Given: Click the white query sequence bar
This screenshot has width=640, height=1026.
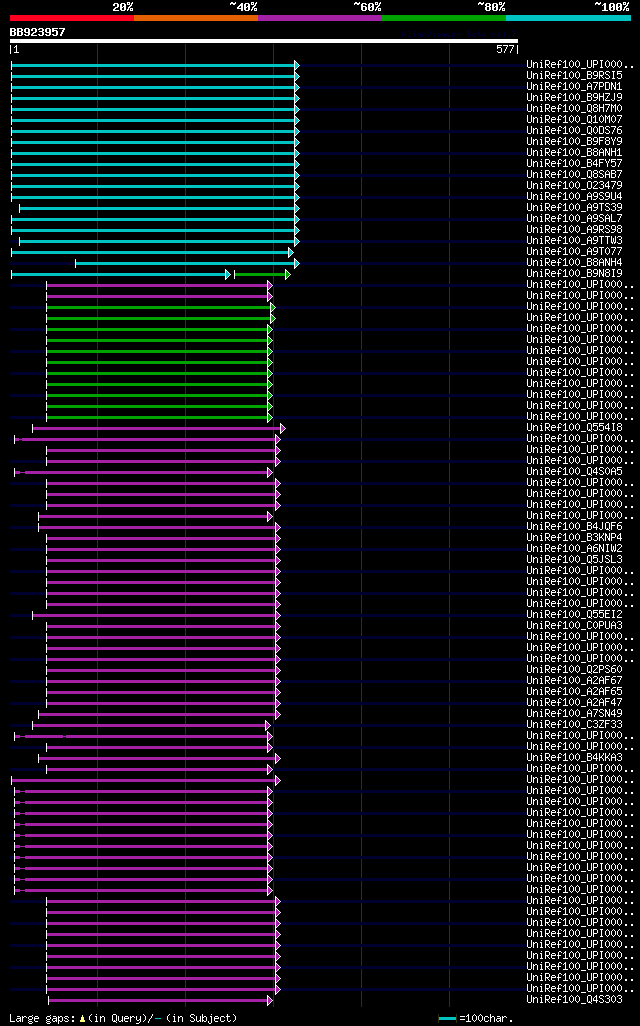Looking at the screenshot, I should pyautogui.click(x=264, y=41).
